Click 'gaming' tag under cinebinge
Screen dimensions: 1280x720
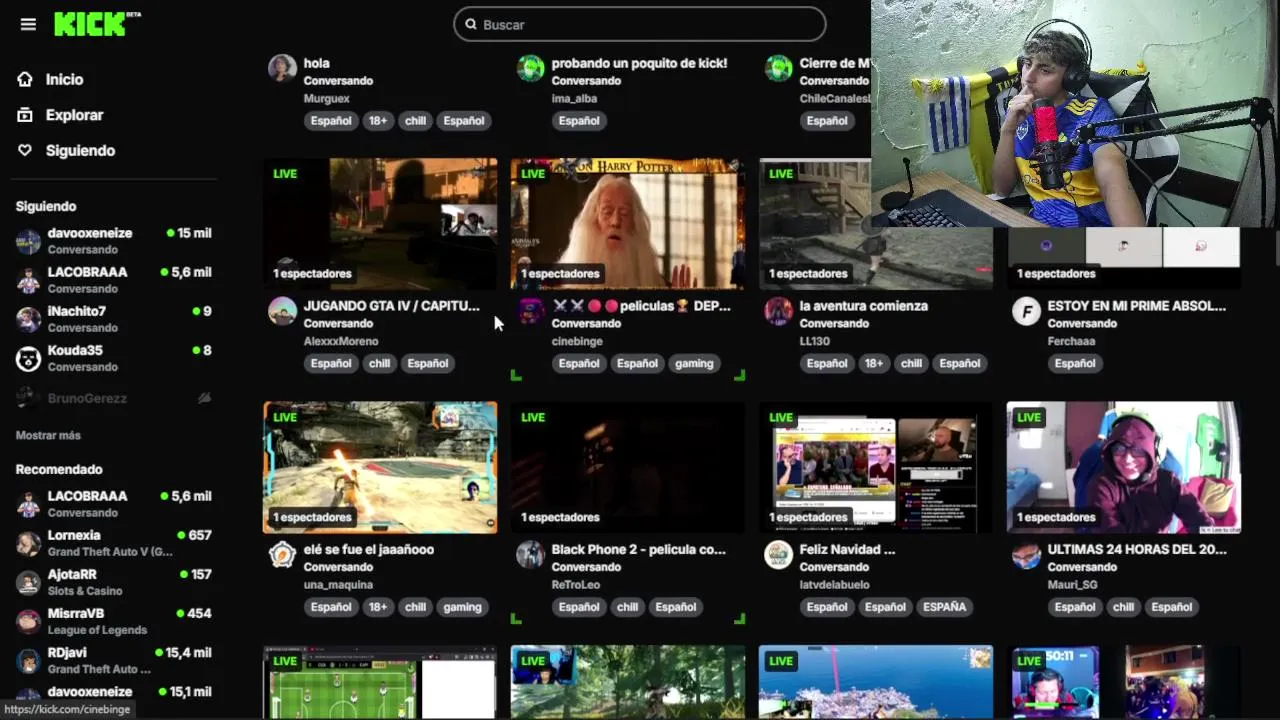(x=694, y=364)
